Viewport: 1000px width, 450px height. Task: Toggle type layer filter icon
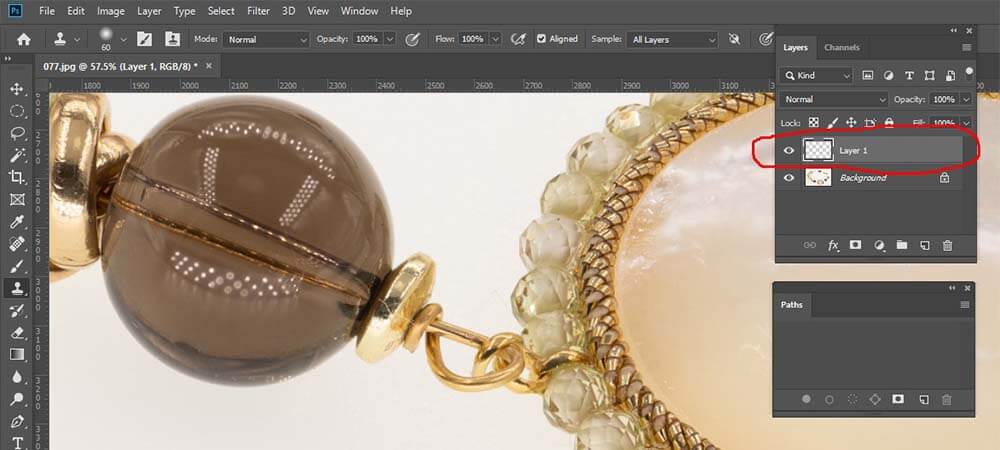click(909, 75)
